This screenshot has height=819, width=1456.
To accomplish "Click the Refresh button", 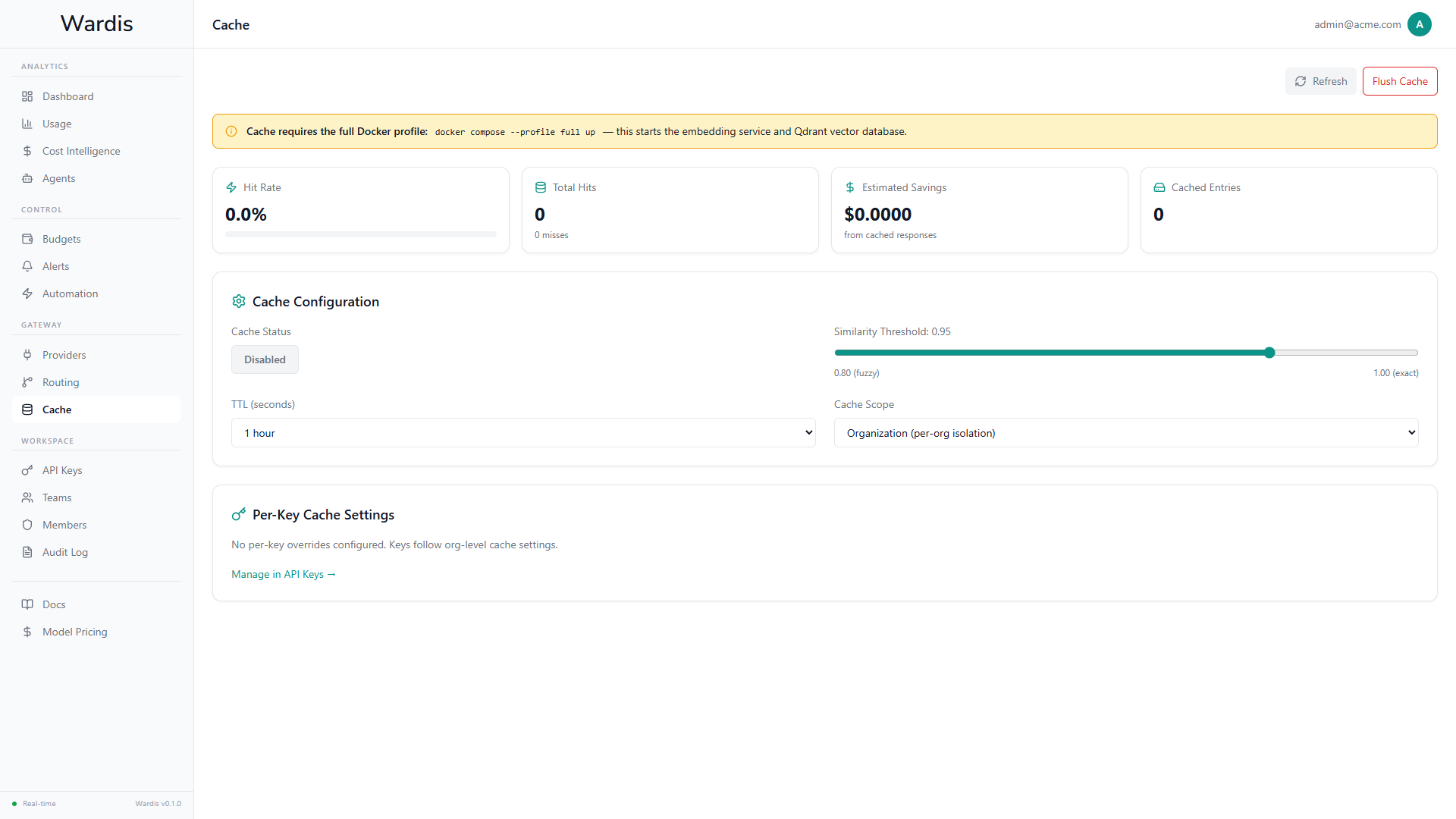I will pyautogui.click(x=1320, y=81).
